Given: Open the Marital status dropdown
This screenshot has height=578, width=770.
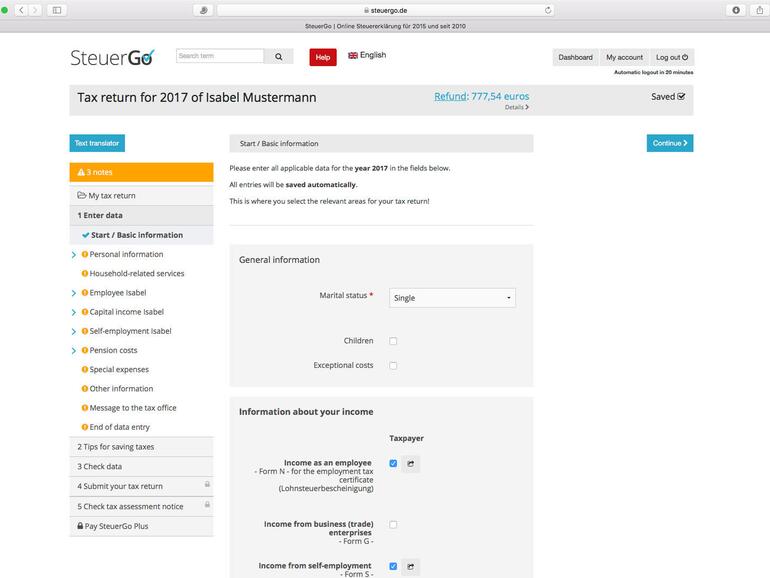Looking at the screenshot, I should (452, 298).
